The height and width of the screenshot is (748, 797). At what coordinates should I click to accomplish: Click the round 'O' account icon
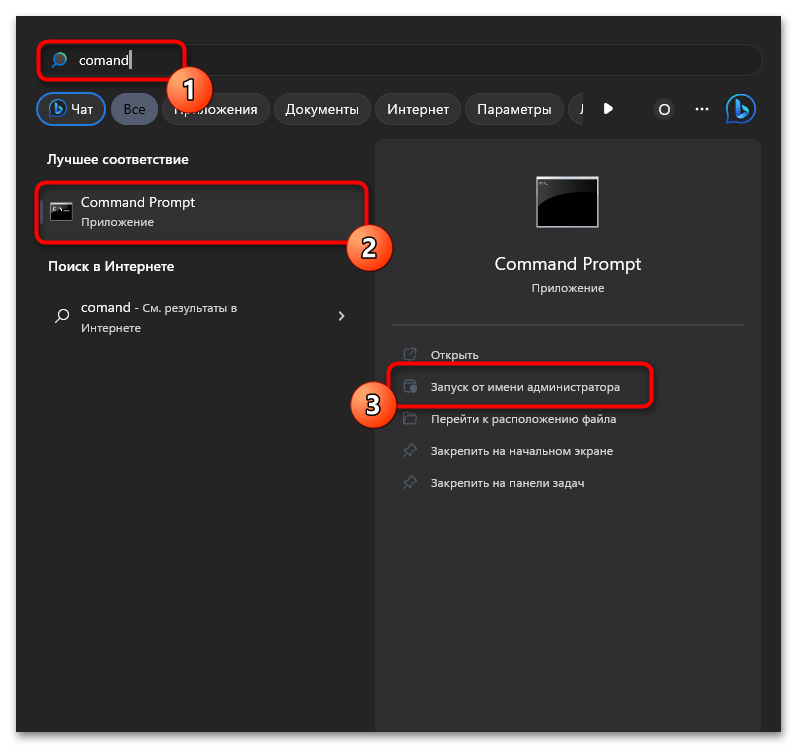[664, 109]
